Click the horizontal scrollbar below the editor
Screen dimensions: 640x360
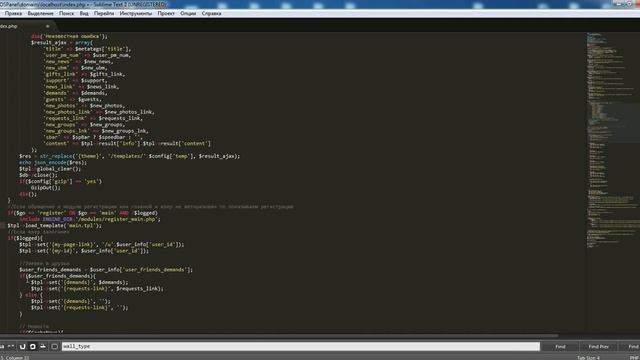click(279, 336)
